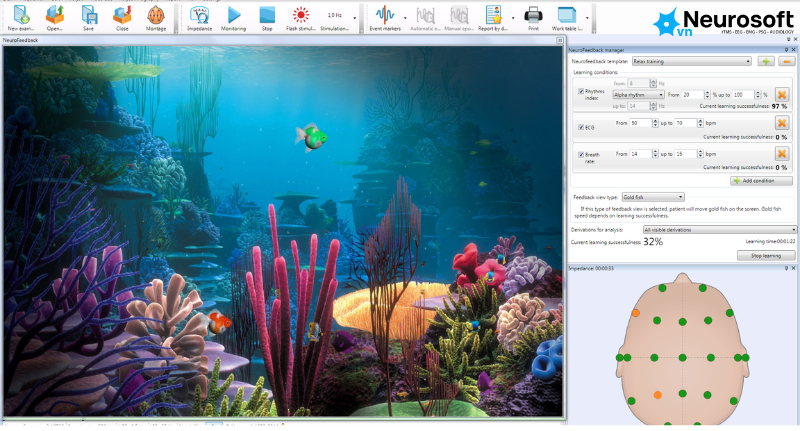
Task: Click the Rhythms up to 100 field
Action: point(743,95)
